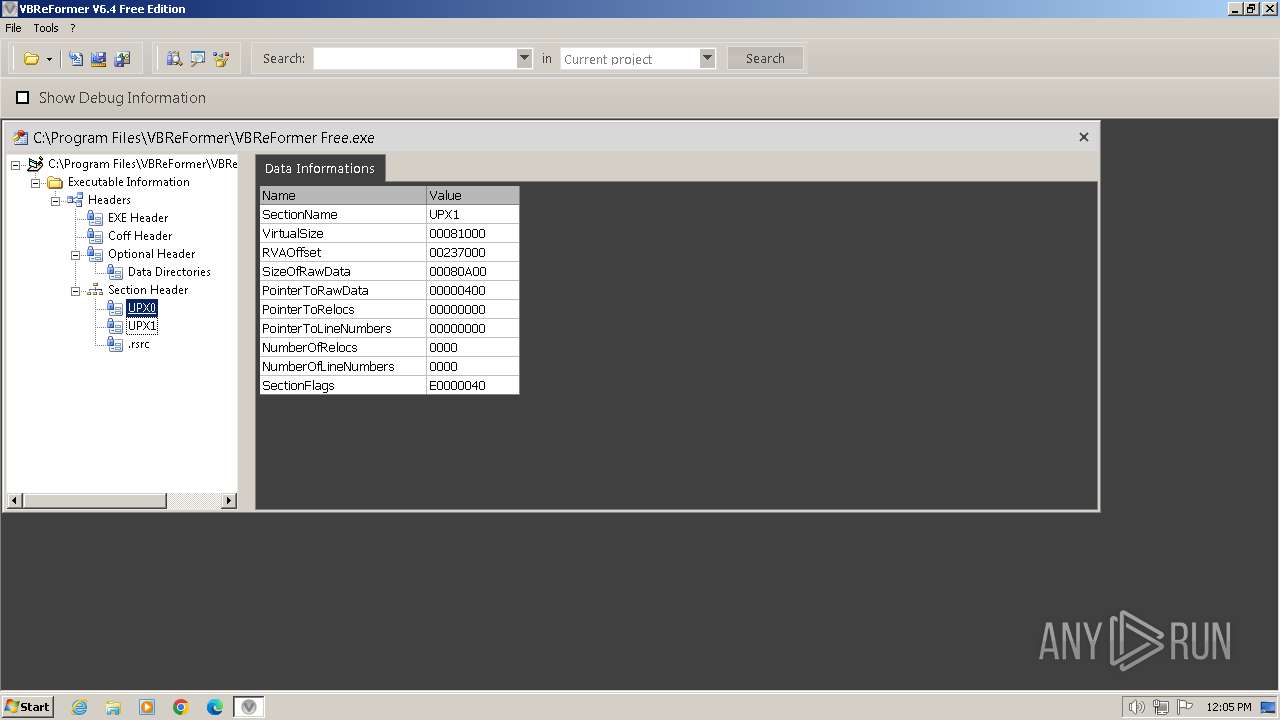Select the Section Header tree item

[148, 290]
